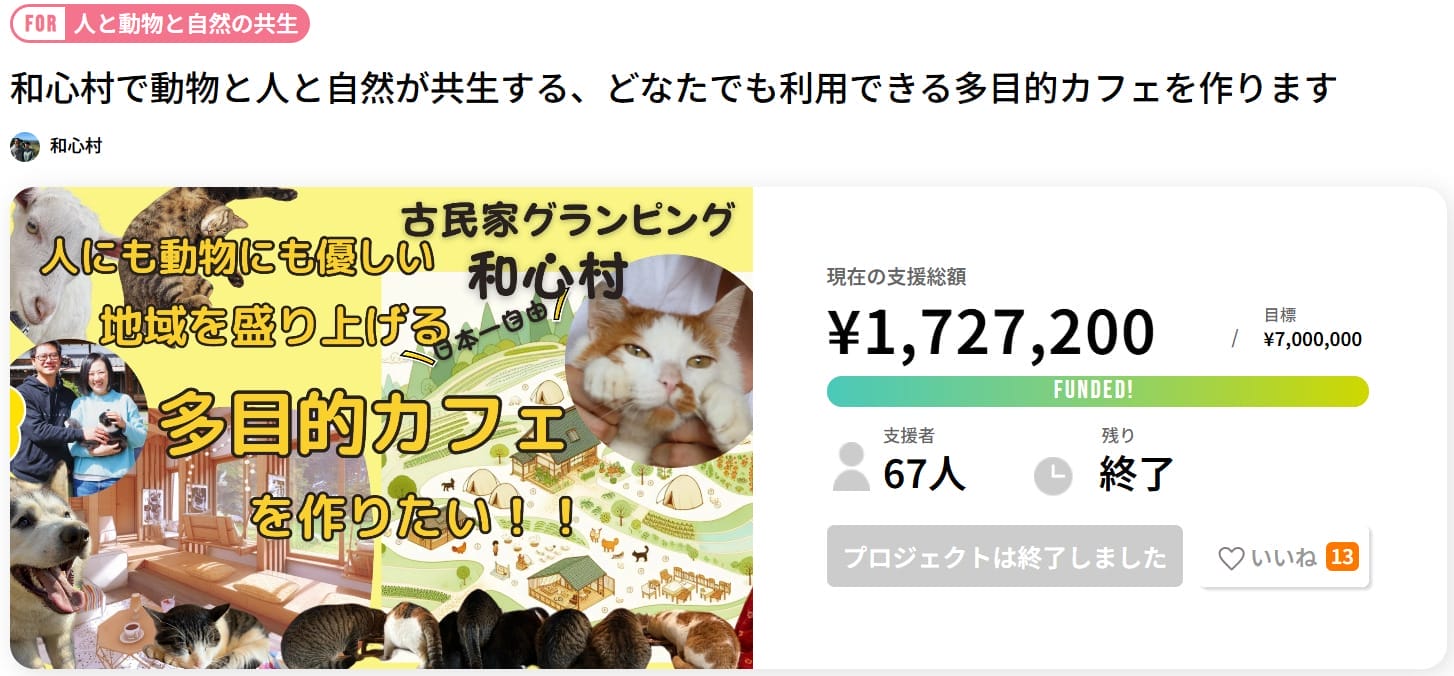Click the 和心村 owner avatar icon
This screenshot has width=1454, height=676.
tap(25, 147)
